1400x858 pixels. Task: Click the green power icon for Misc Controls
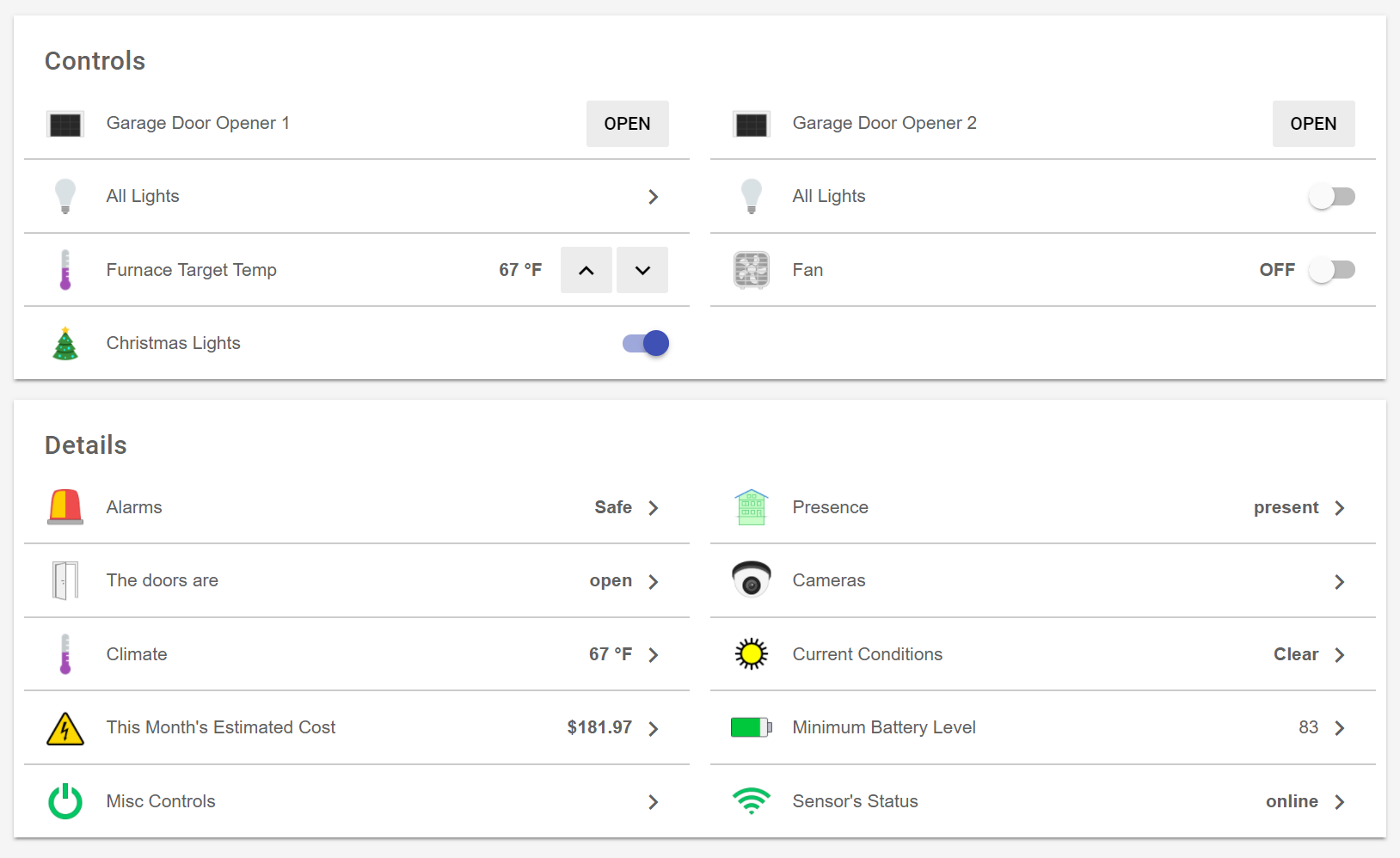point(65,801)
